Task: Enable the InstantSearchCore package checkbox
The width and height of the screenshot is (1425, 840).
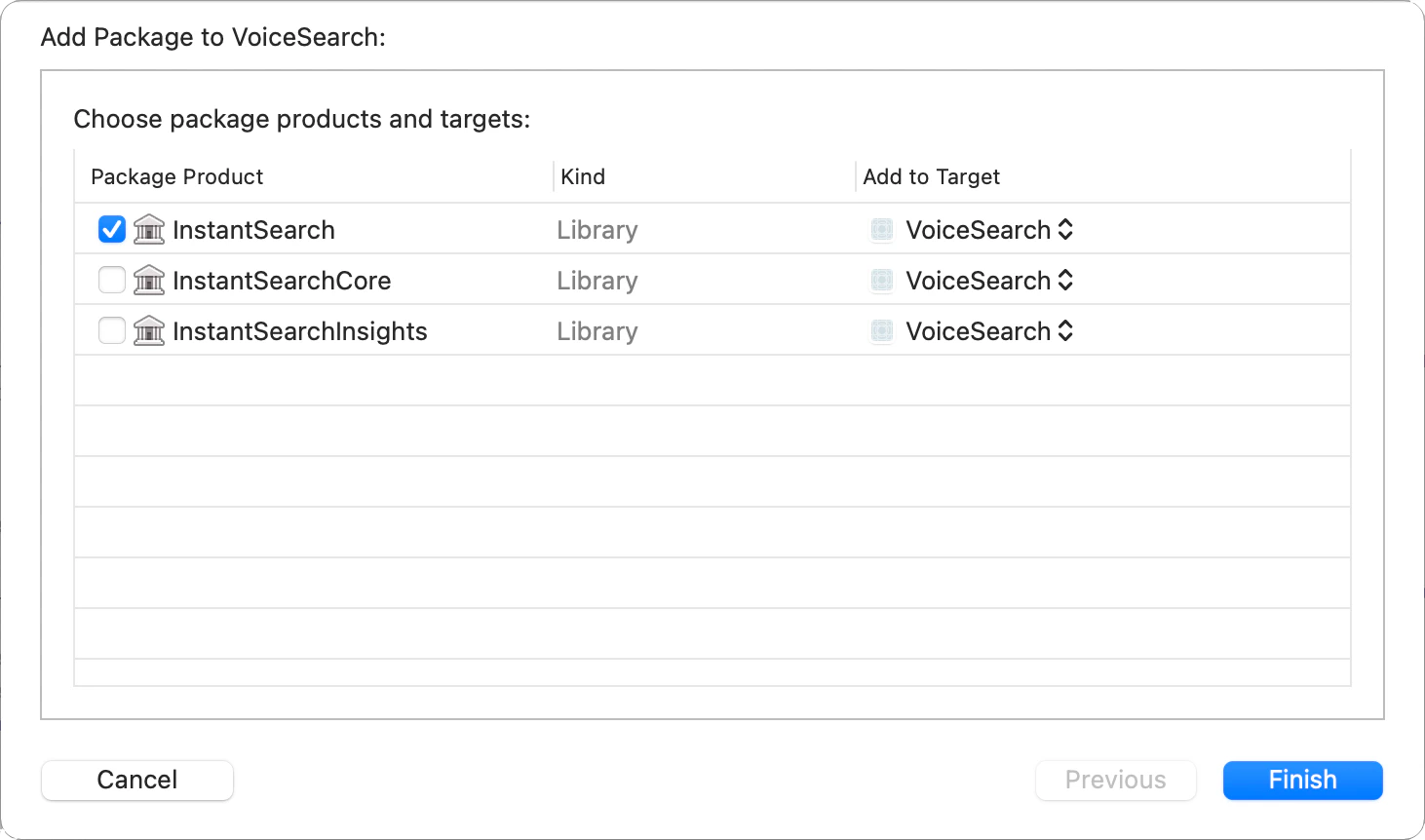Action: (112, 281)
